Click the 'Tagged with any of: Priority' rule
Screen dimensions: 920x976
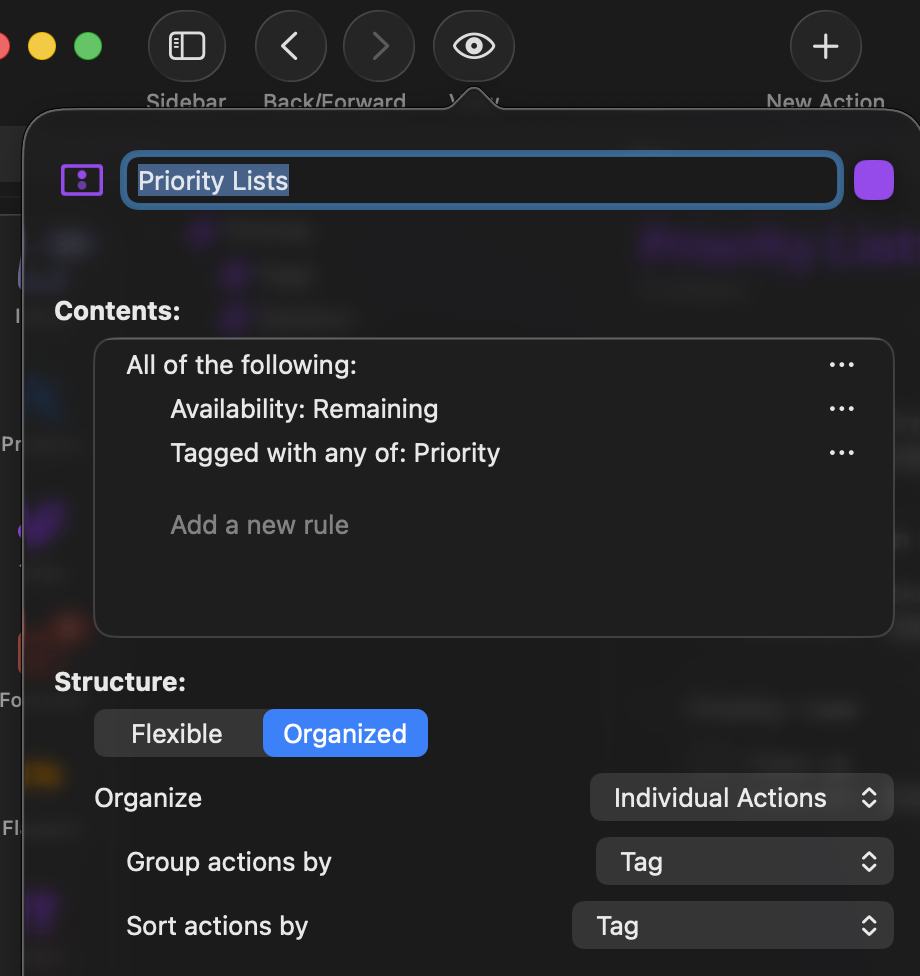pos(335,453)
